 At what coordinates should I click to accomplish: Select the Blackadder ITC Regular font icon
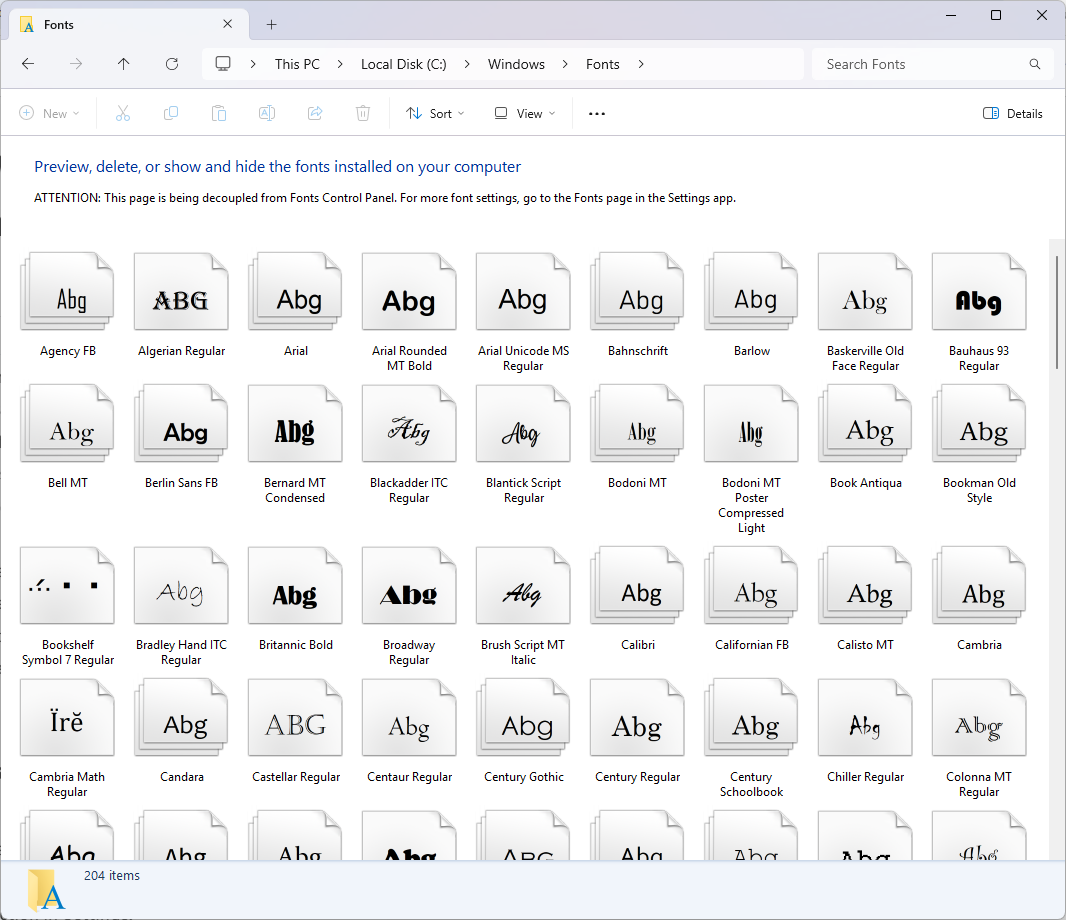tap(409, 423)
